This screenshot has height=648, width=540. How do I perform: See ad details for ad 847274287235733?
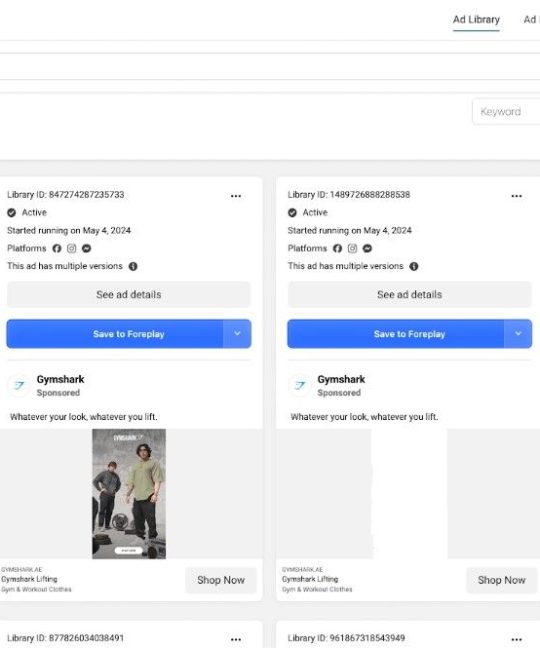[128, 295]
